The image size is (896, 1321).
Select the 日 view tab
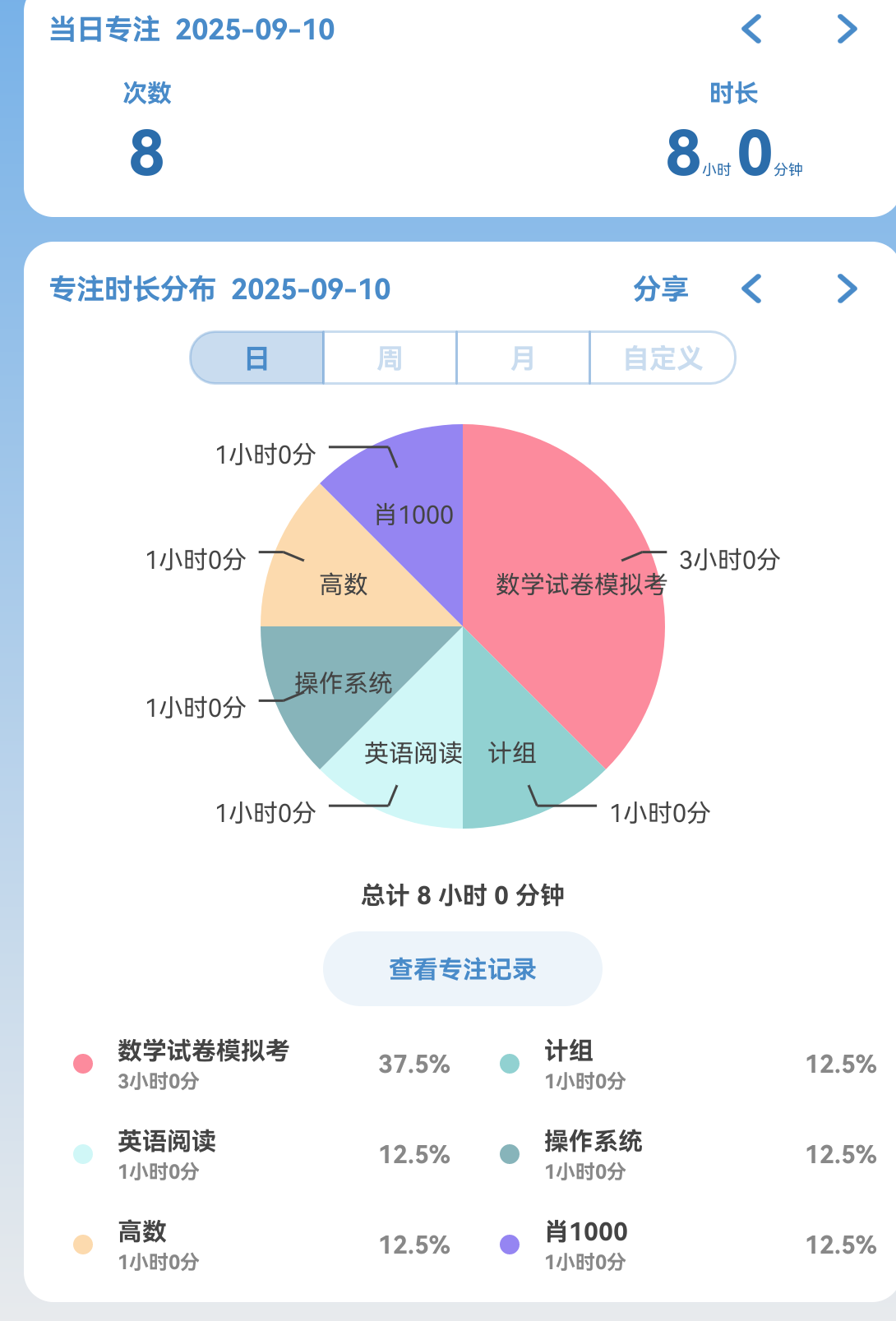coord(257,358)
